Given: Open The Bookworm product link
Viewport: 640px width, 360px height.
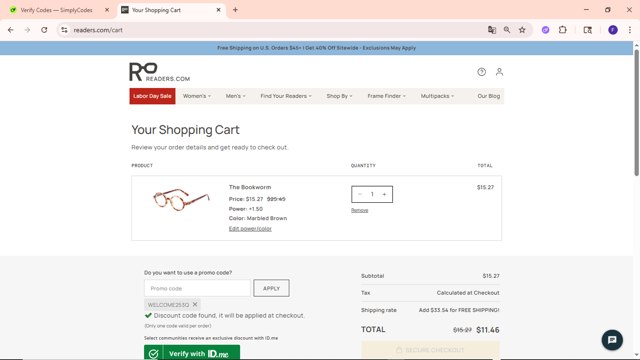Looking at the screenshot, I should (250, 187).
